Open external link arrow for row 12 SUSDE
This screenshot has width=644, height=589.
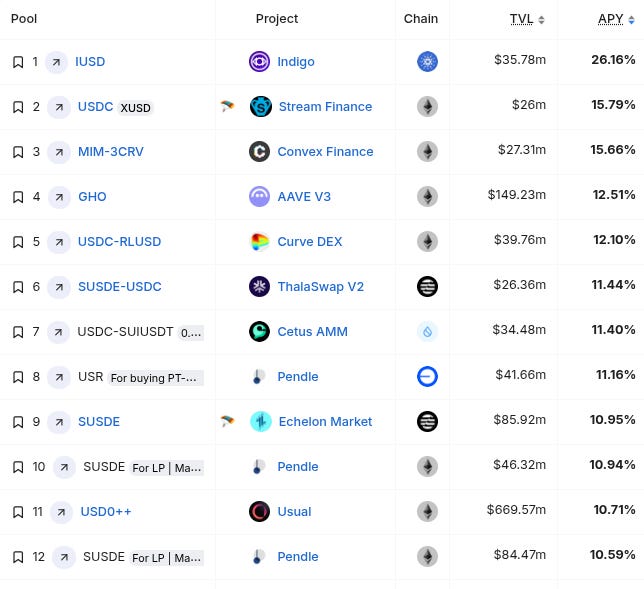point(64,557)
